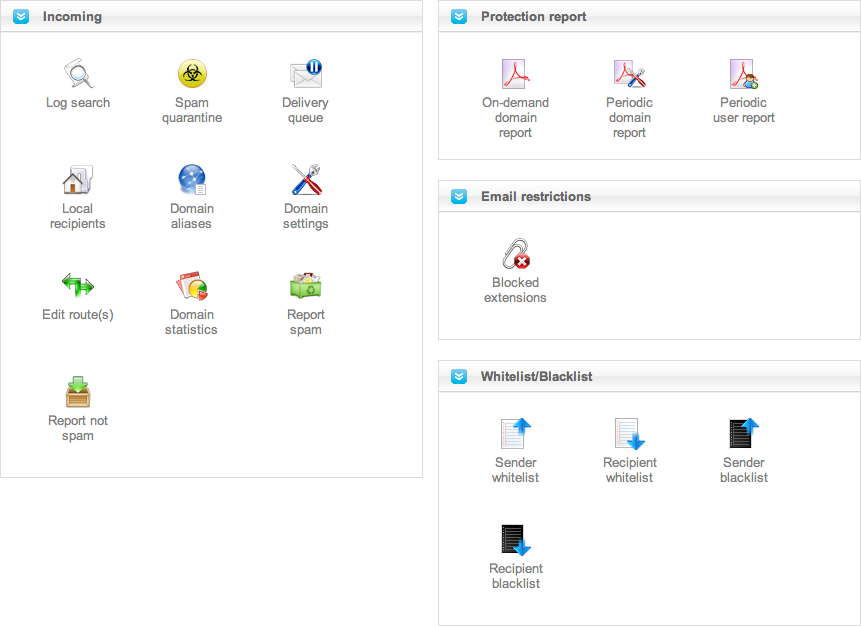Click the Domain settings text link
Image resolution: width=861 pixels, height=626 pixels.
(x=306, y=216)
